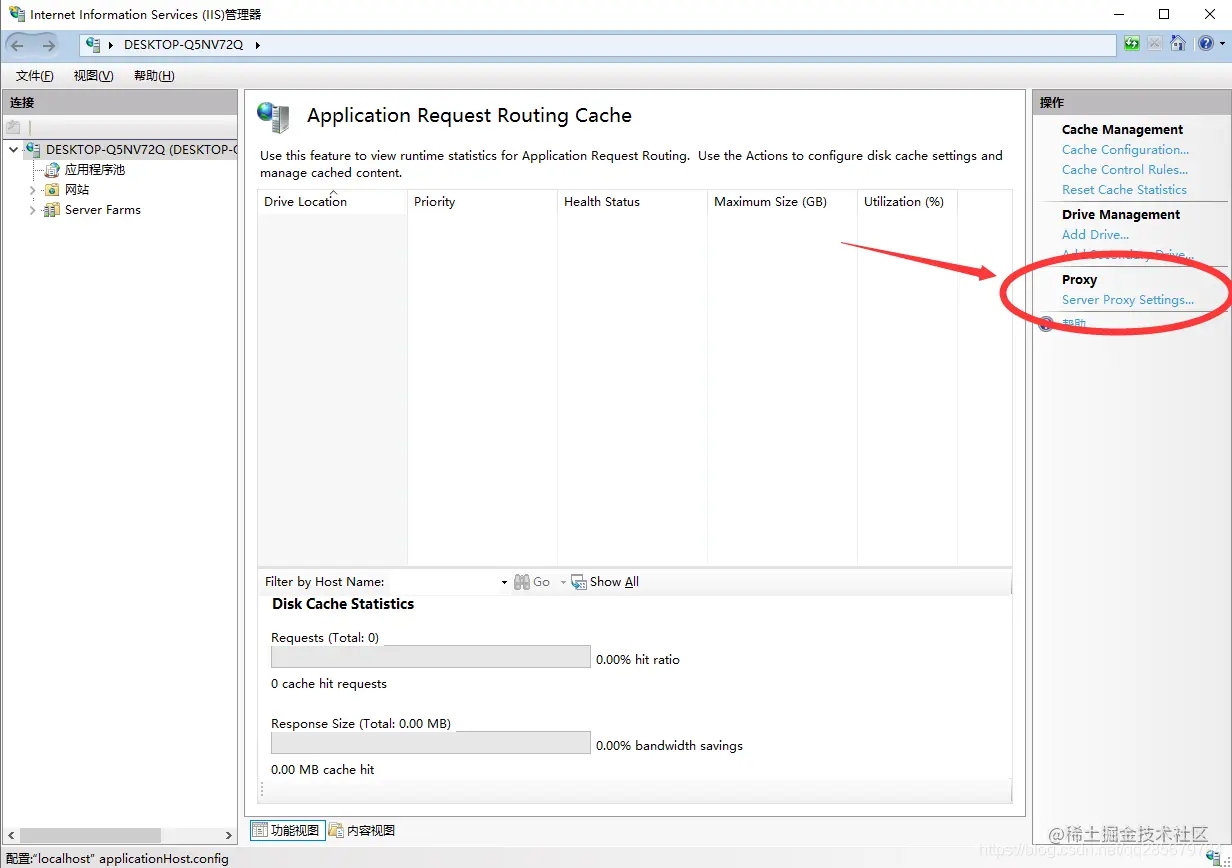Switch to 内容视图 tab
This screenshot has height=868, width=1232.
tap(361, 830)
